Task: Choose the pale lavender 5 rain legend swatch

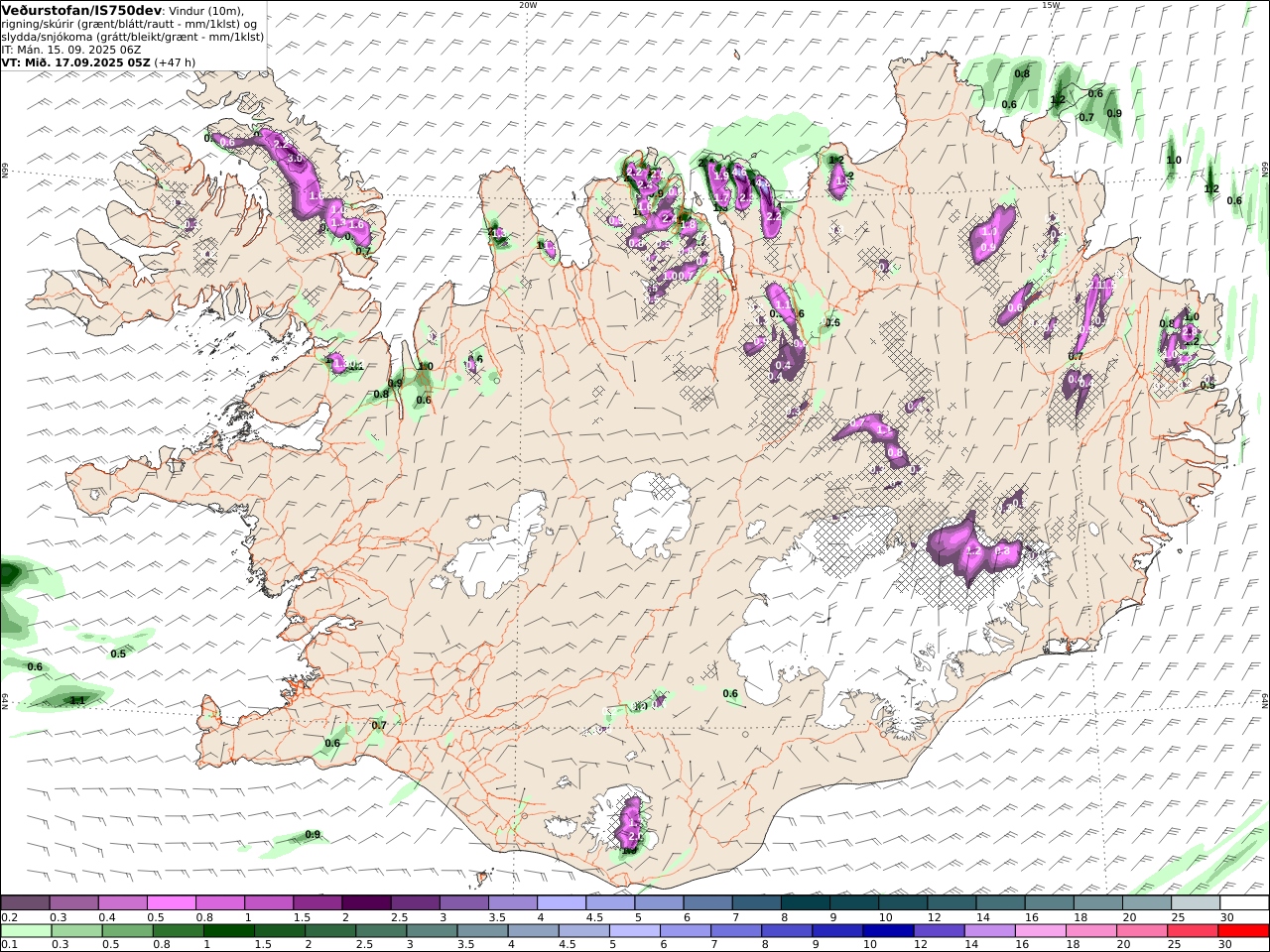Action: [x=634, y=931]
